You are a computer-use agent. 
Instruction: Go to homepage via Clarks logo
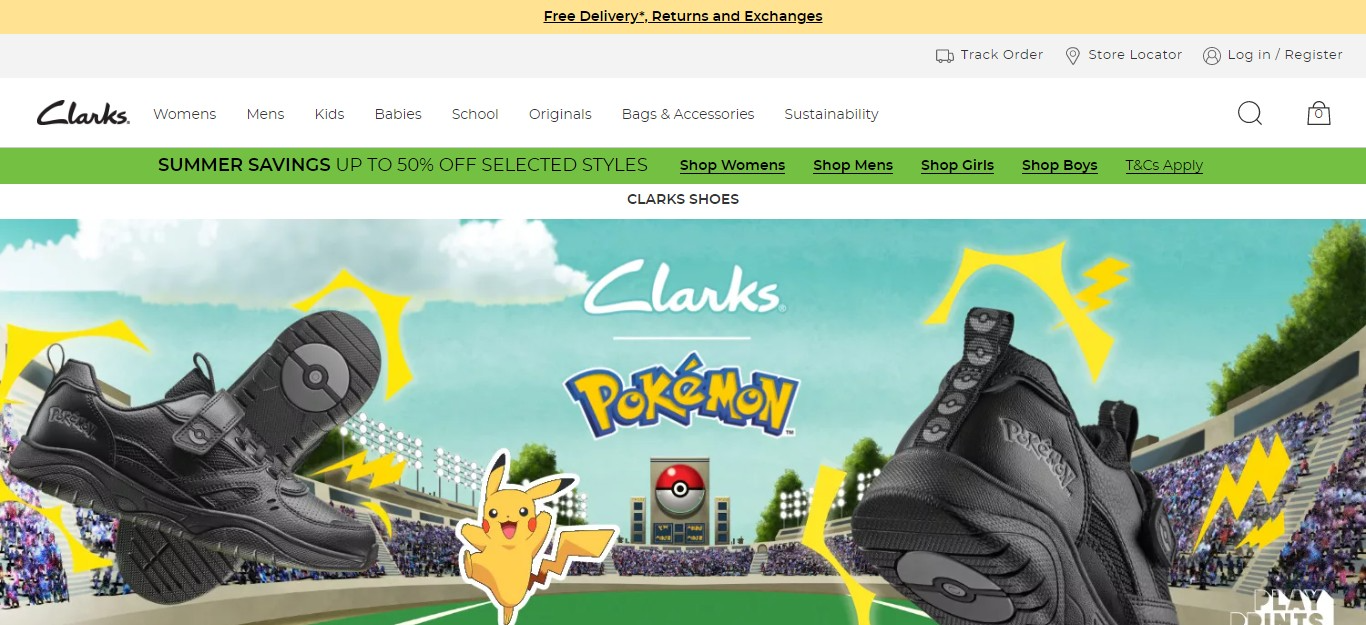click(83, 113)
